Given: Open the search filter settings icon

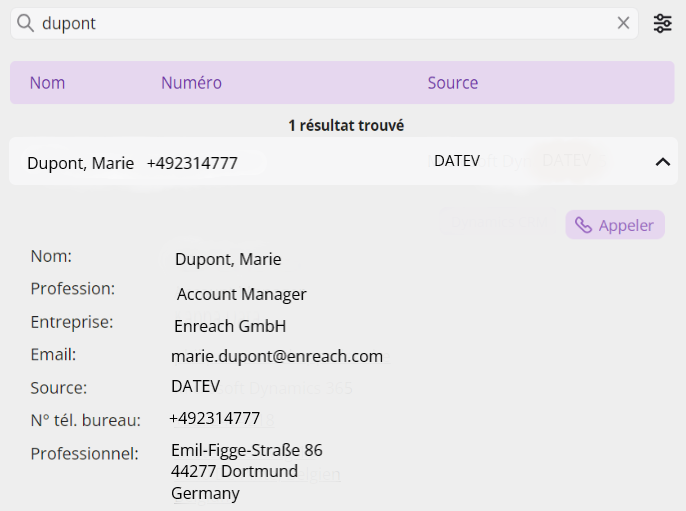Looking at the screenshot, I should tap(663, 23).
